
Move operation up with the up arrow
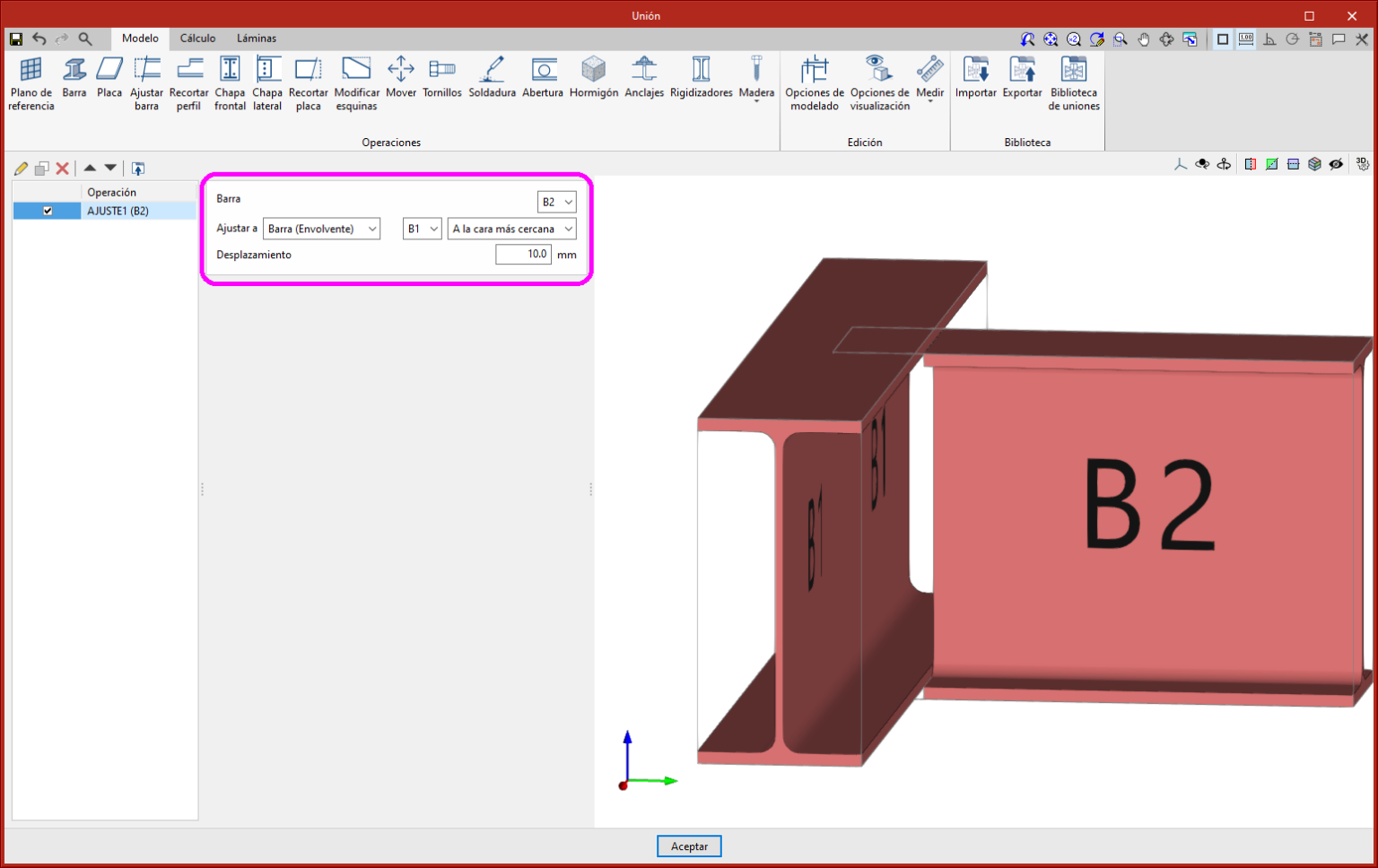(x=90, y=169)
